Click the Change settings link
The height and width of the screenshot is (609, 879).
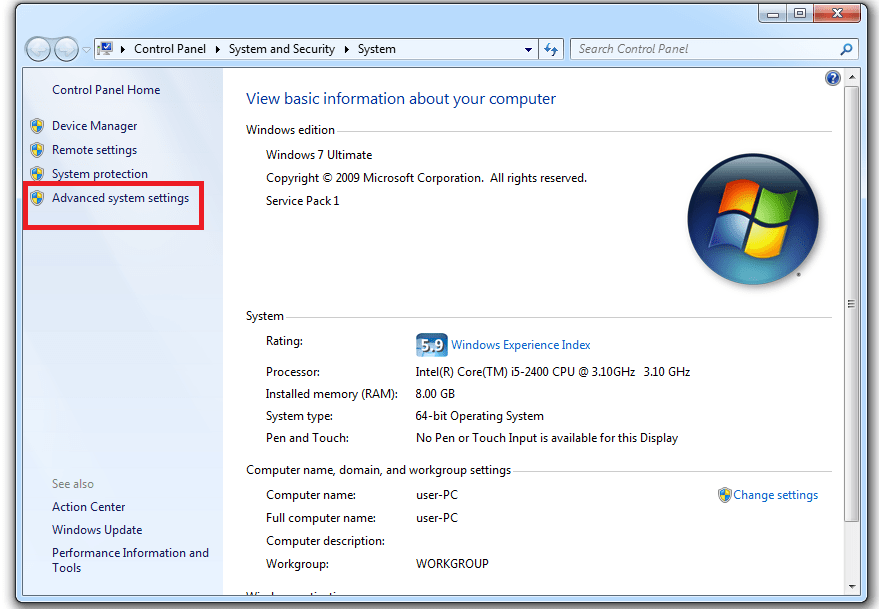tap(775, 495)
